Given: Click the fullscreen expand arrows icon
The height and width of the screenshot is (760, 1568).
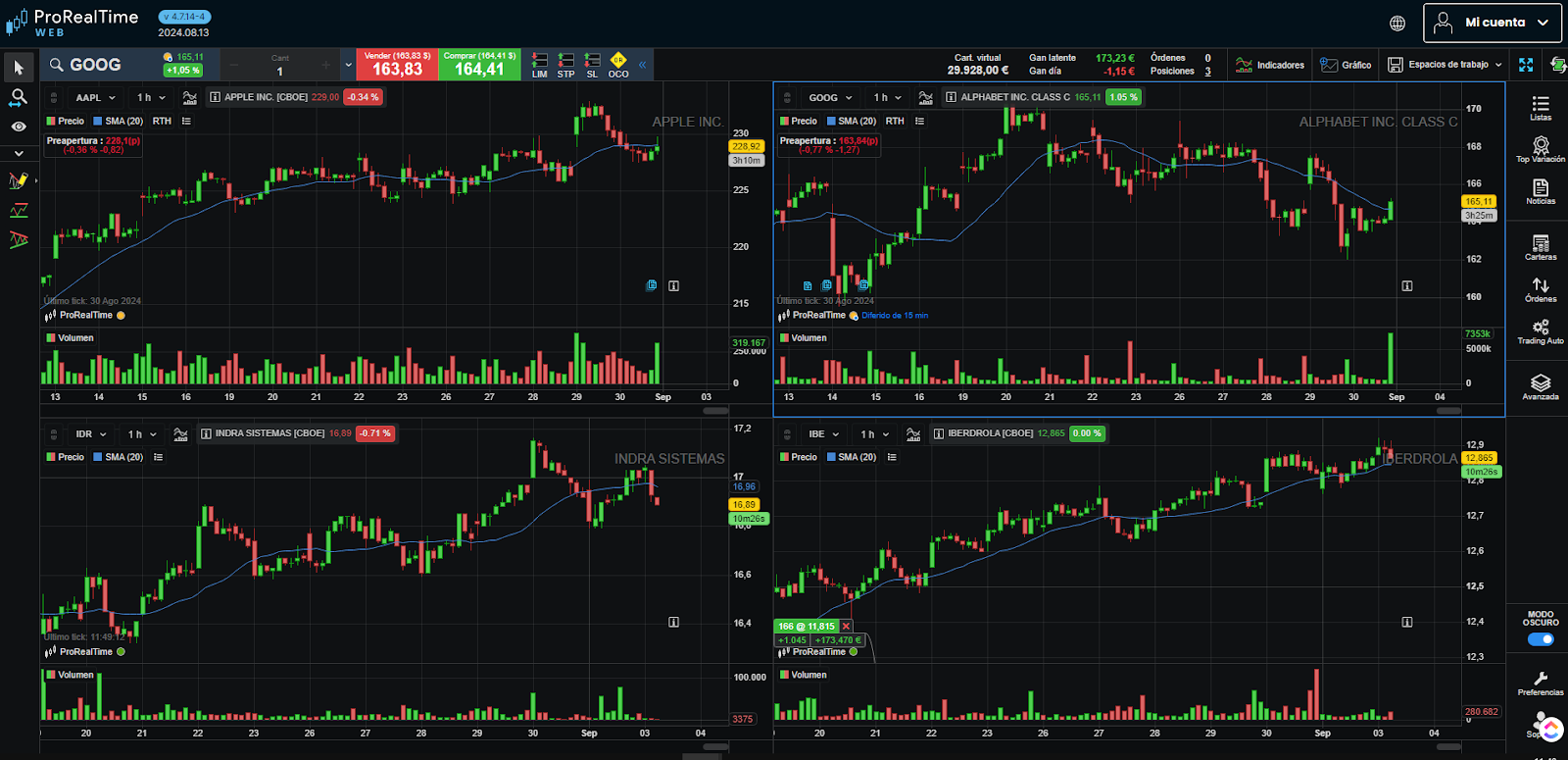Looking at the screenshot, I should click(1526, 65).
